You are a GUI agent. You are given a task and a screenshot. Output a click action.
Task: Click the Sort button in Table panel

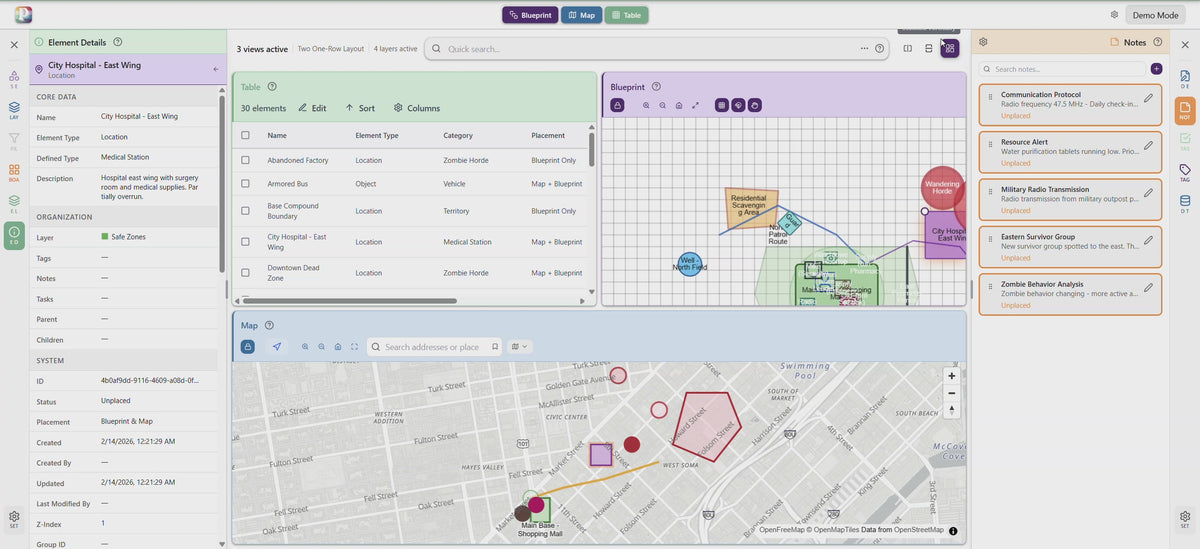[360, 108]
